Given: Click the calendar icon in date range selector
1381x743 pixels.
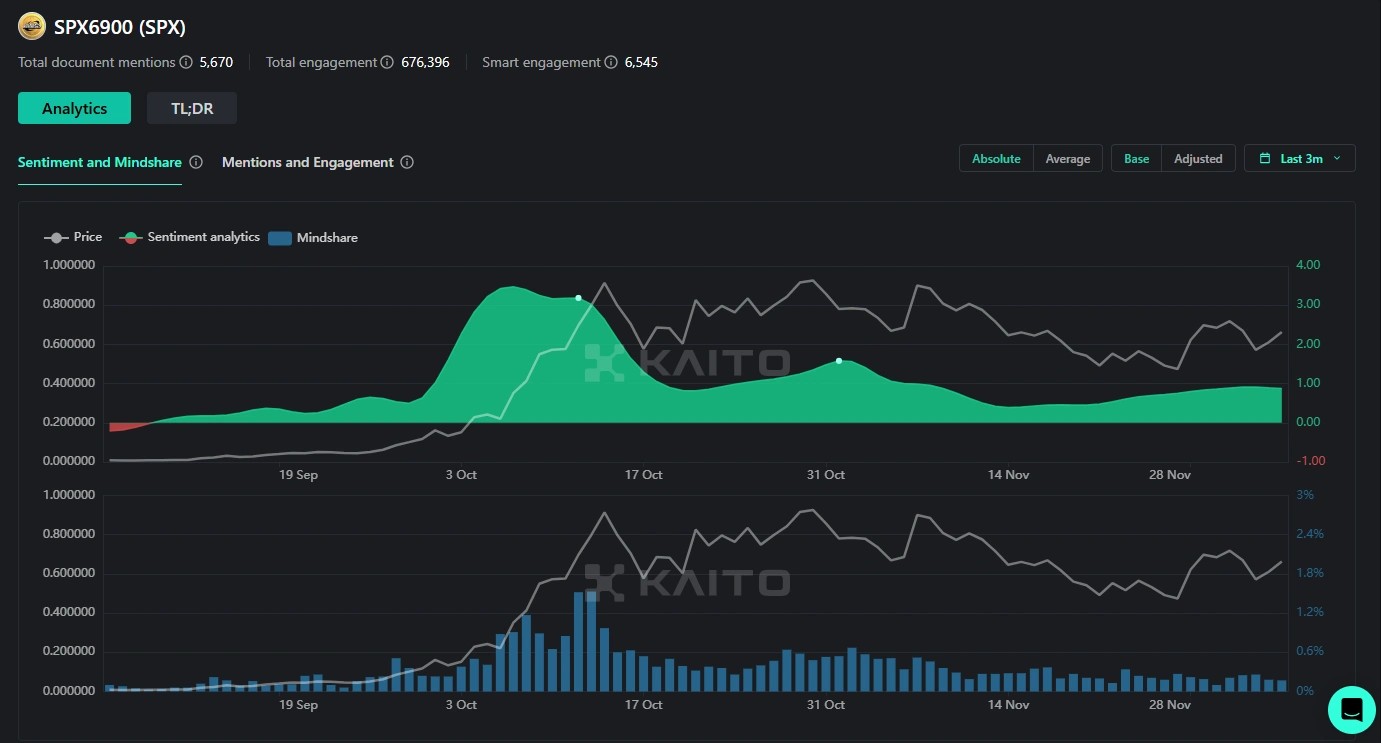Looking at the screenshot, I should pyautogui.click(x=1265, y=158).
